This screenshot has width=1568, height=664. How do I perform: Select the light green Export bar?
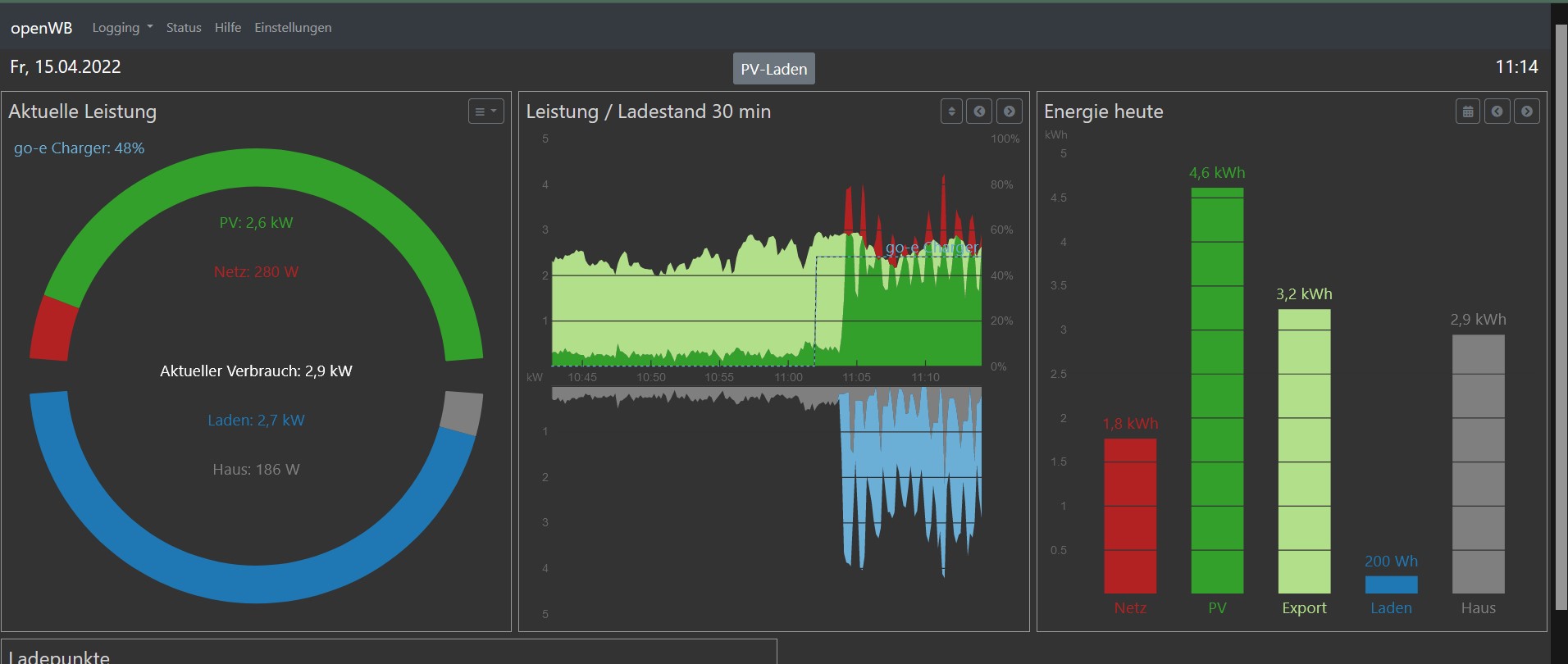click(1304, 451)
